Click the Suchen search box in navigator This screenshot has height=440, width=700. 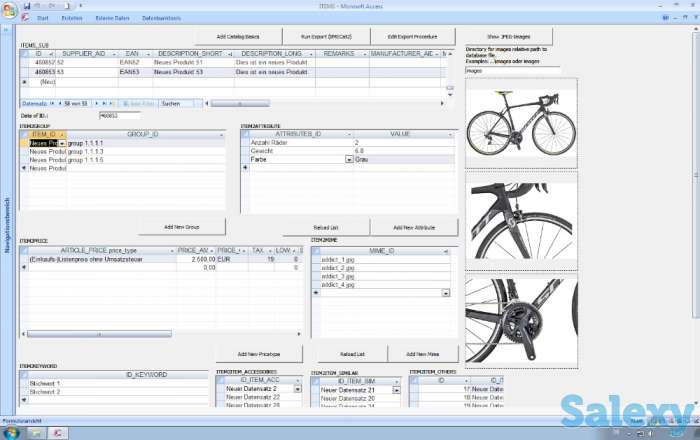[177, 104]
